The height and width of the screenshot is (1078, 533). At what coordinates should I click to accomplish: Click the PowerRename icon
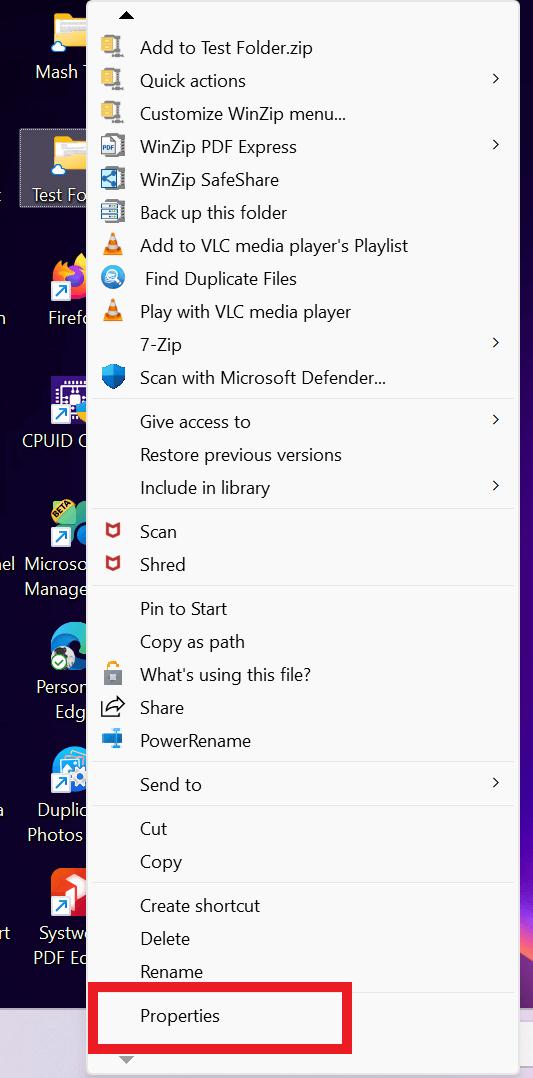click(113, 740)
